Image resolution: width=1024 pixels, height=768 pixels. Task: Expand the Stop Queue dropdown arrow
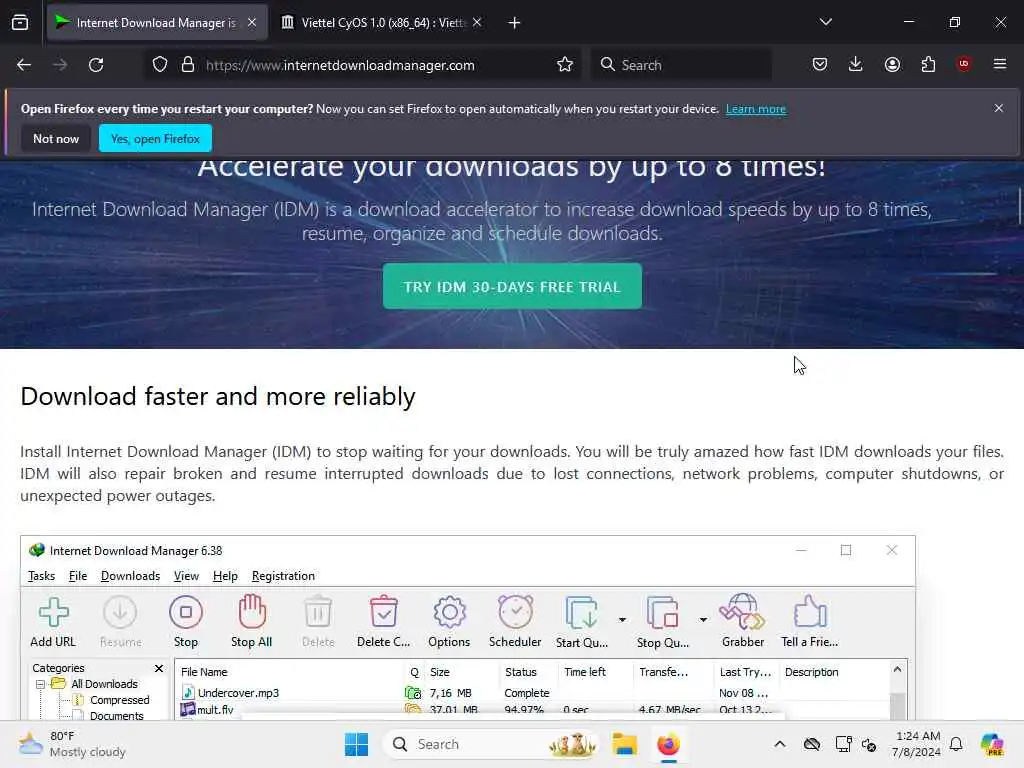point(703,619)
